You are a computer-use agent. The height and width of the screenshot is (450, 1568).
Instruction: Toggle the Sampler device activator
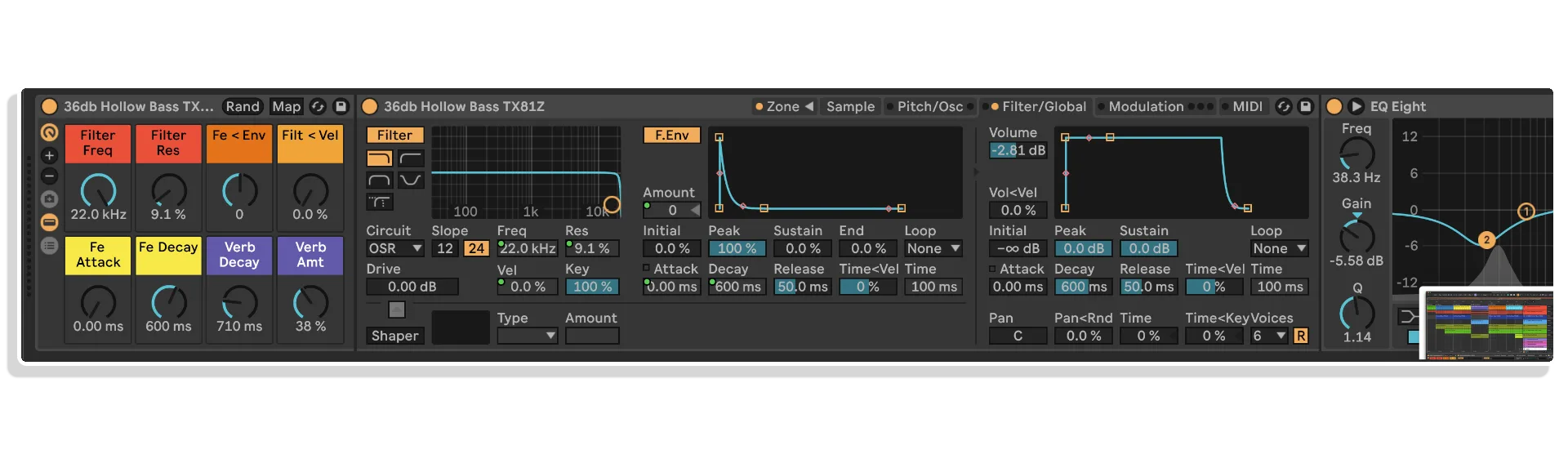point(369,106)
